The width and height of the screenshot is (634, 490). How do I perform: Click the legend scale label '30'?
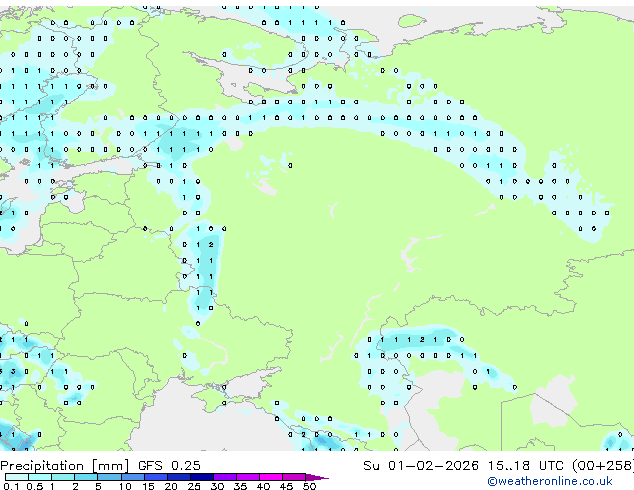217,486
